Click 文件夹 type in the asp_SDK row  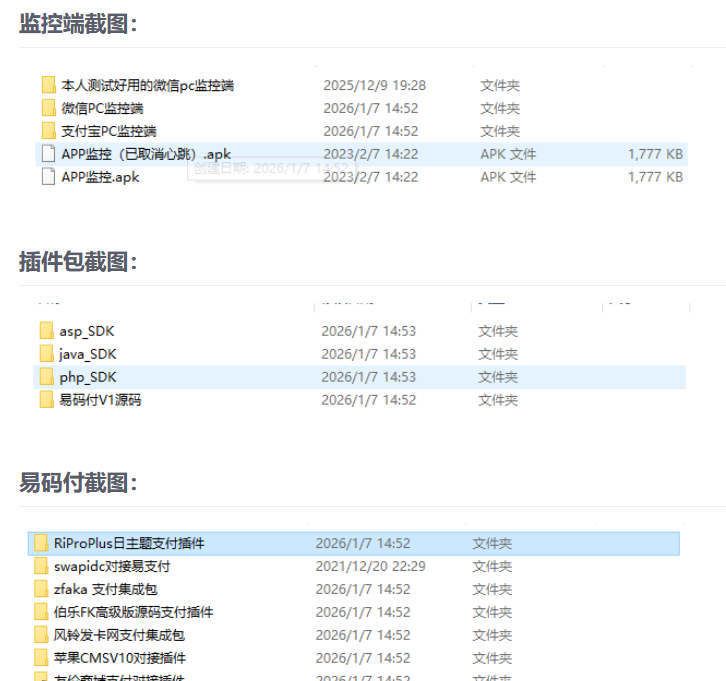[498, 331]
